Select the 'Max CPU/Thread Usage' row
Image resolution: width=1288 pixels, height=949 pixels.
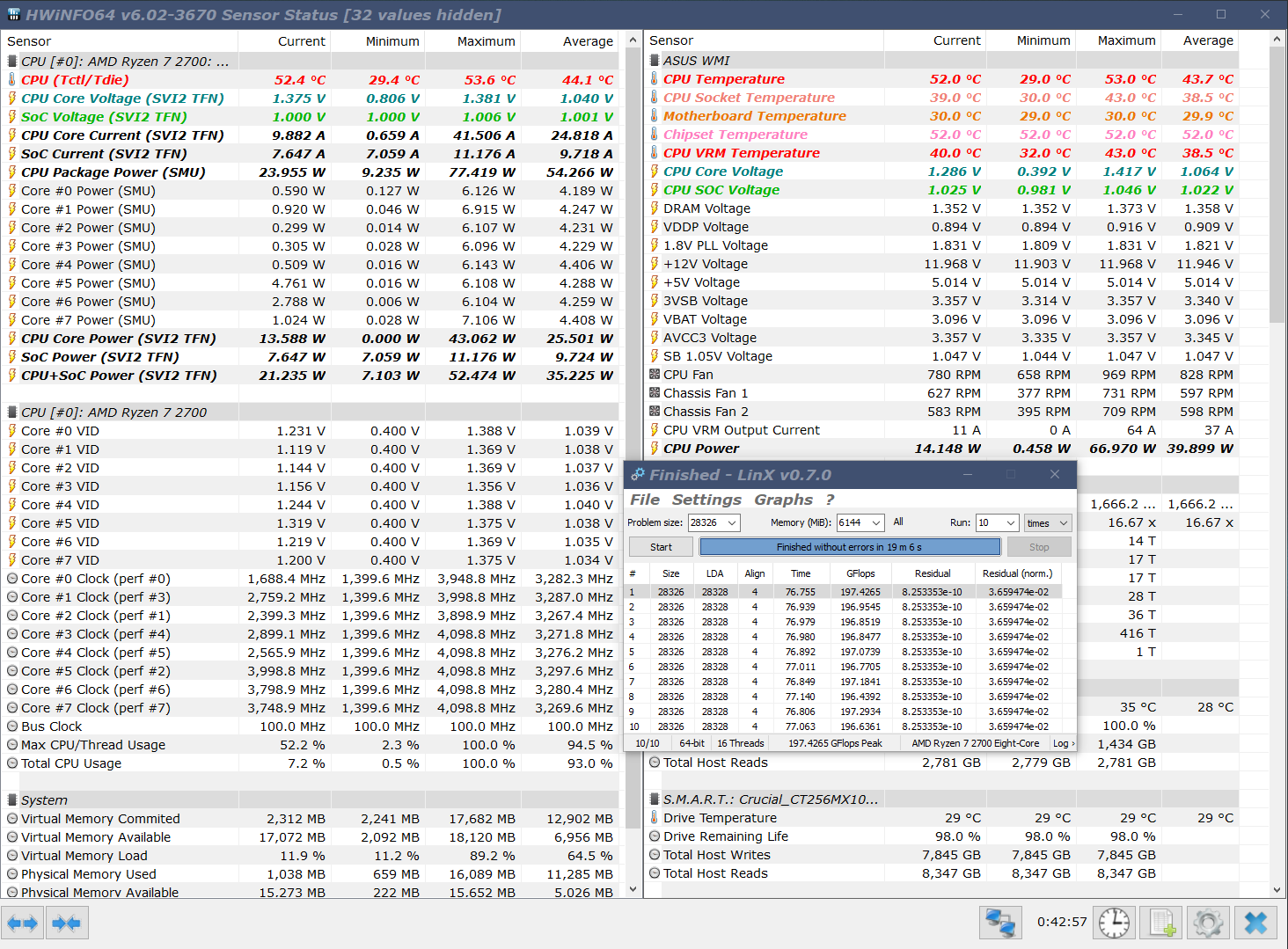coord(311,745)
